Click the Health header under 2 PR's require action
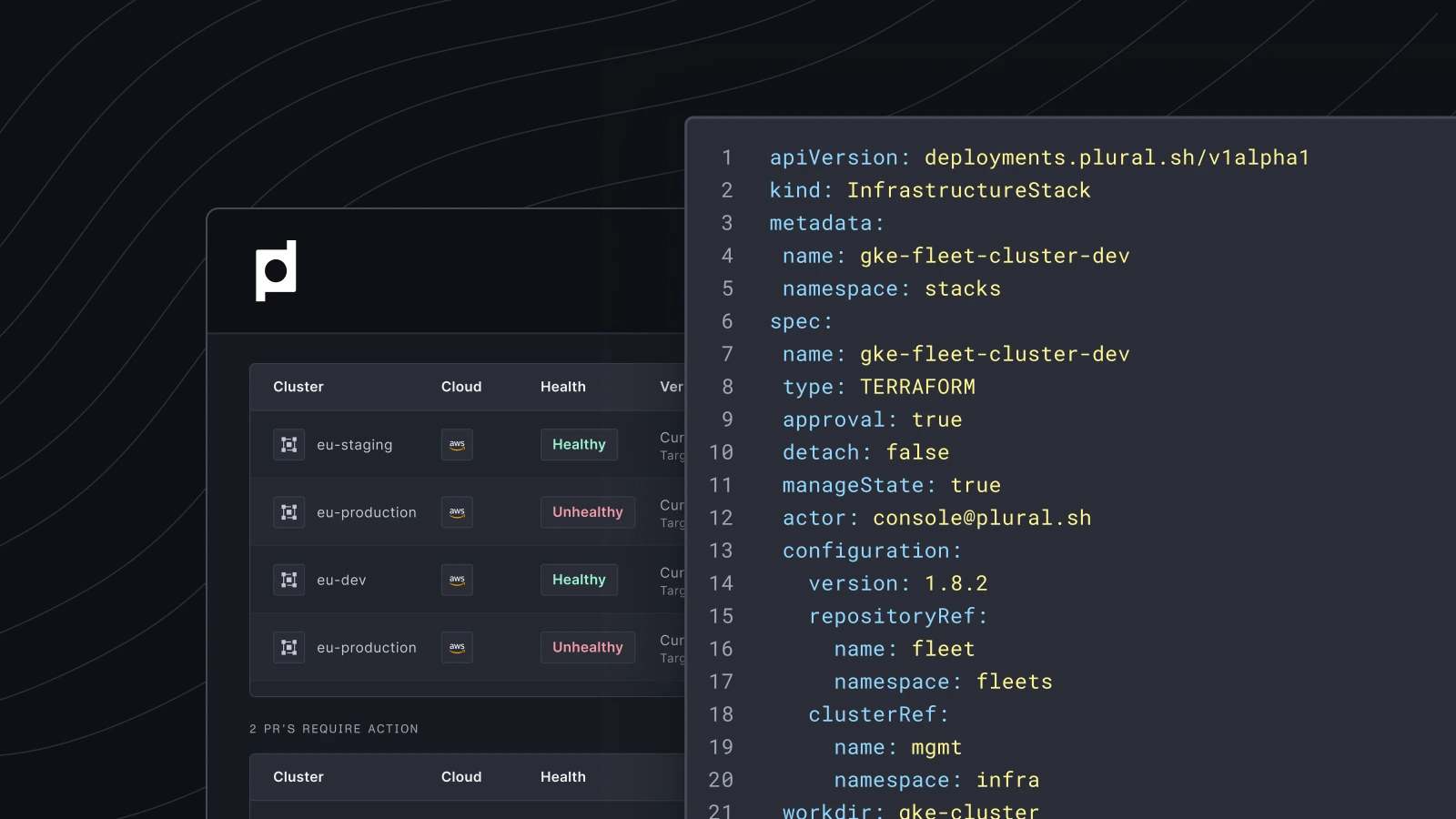 point(563,777)
